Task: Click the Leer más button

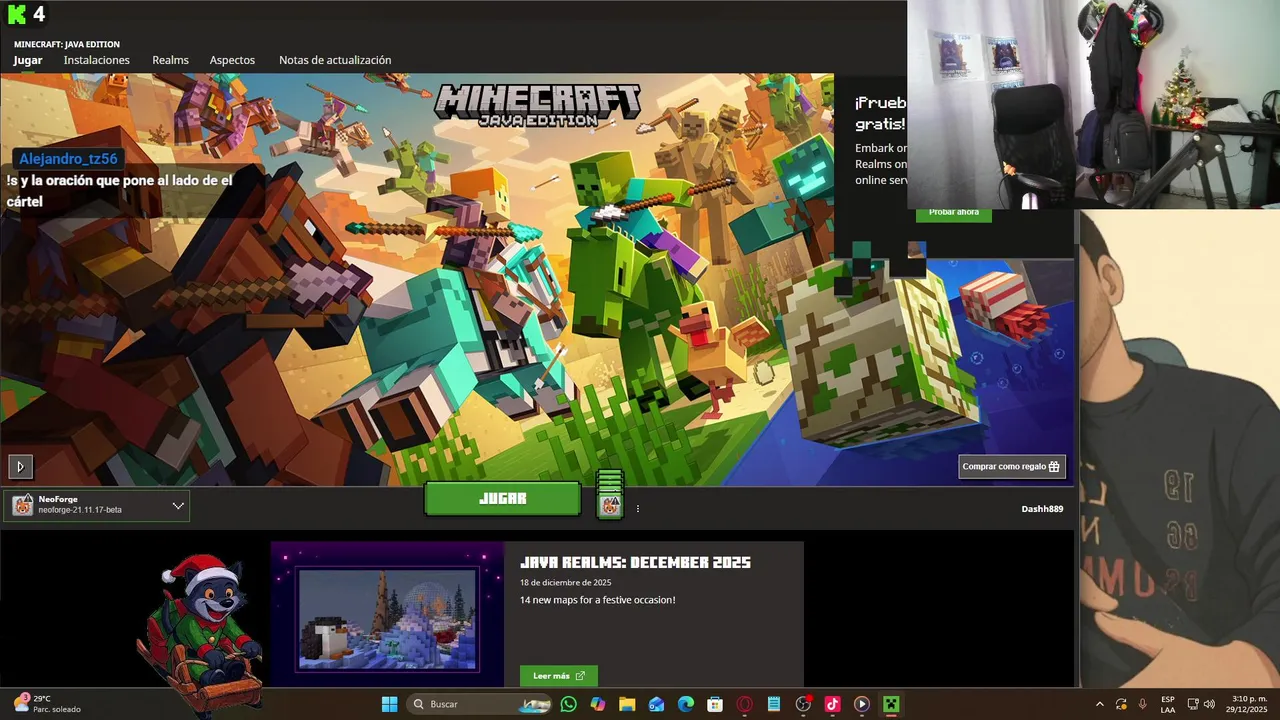Action: pyautogui.click(x=559, y=676)
